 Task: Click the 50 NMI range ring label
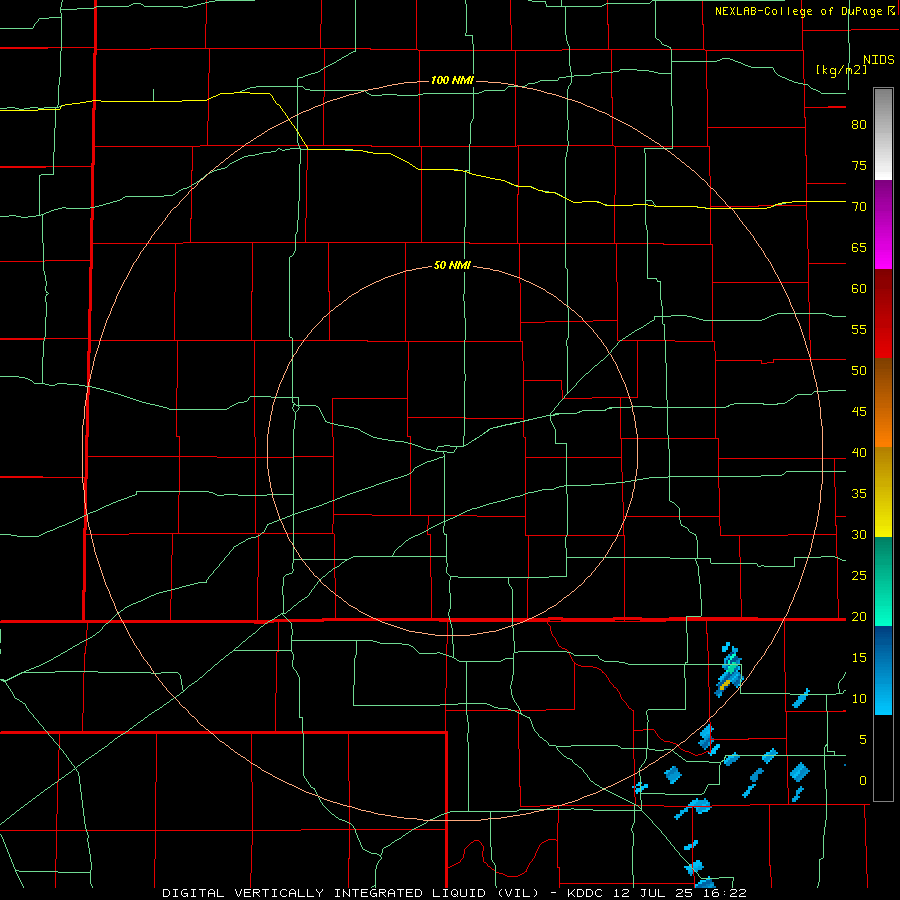click(452, 265)
